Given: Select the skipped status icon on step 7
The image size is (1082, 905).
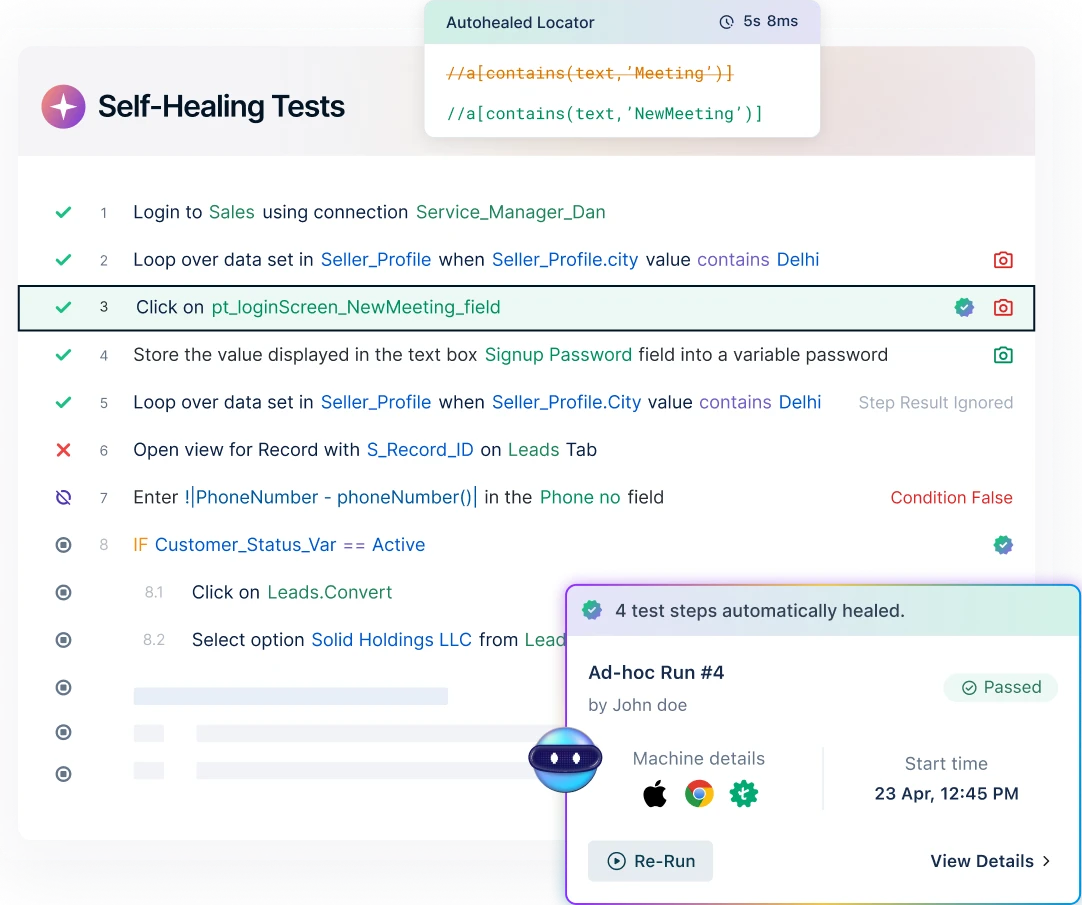Looking at the screenshot, I should click(63, 497).
